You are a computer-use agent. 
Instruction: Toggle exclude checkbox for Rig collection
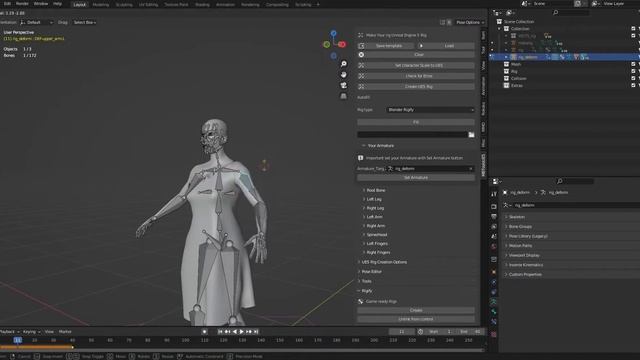pyautogui.click(x=633, y=71)
